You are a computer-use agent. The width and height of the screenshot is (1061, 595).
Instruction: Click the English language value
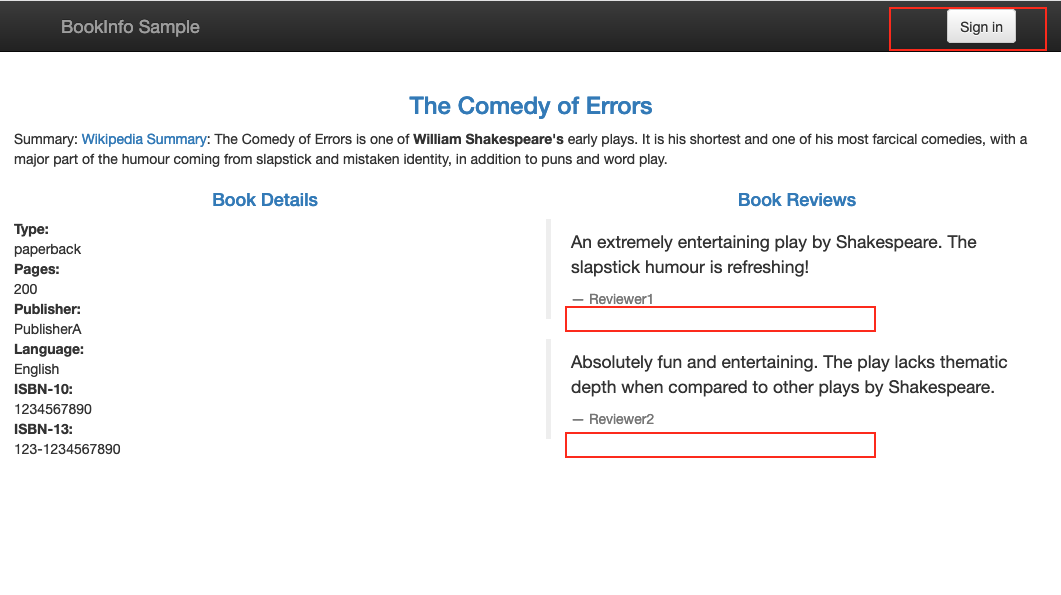(37, 369)
